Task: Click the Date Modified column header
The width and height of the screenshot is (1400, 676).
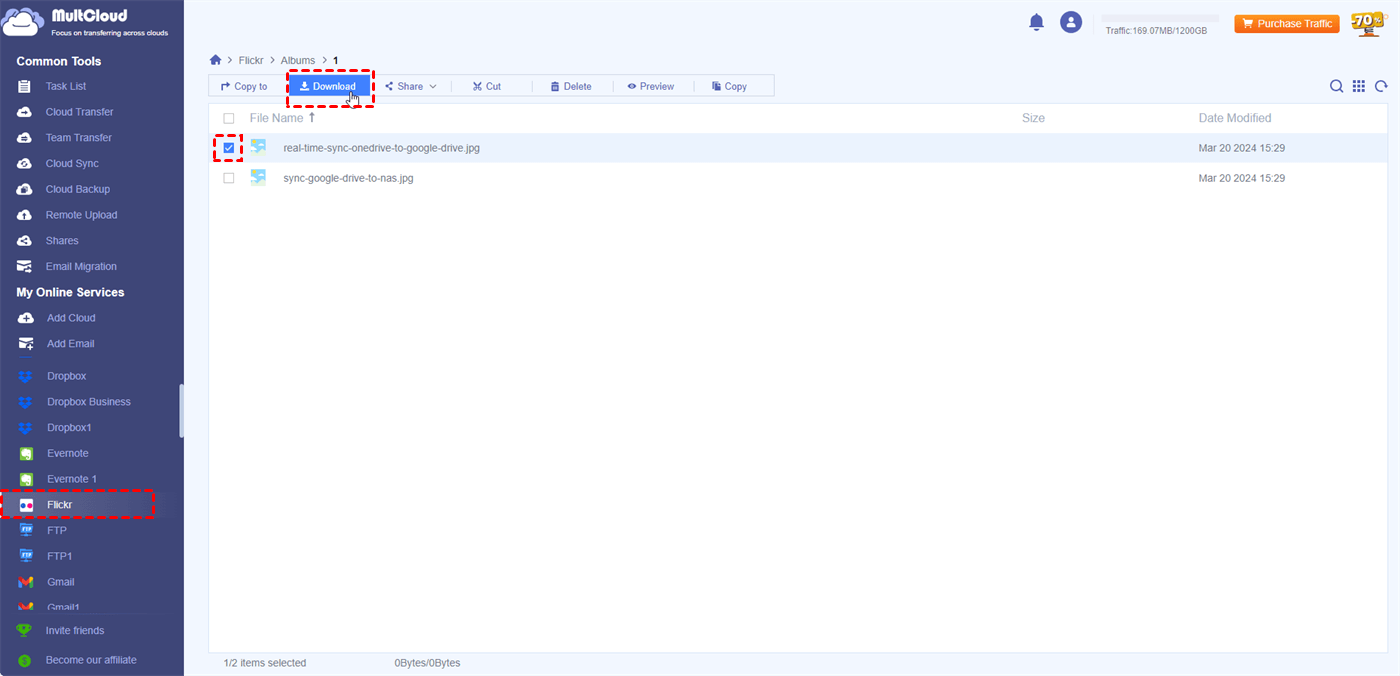Action: click(x=1235, y=118)
